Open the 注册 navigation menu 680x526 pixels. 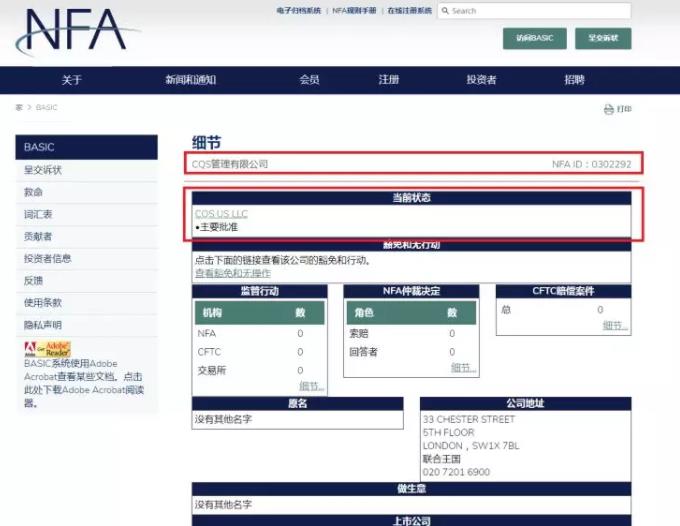pyautogui.click(x=389, y=80)
